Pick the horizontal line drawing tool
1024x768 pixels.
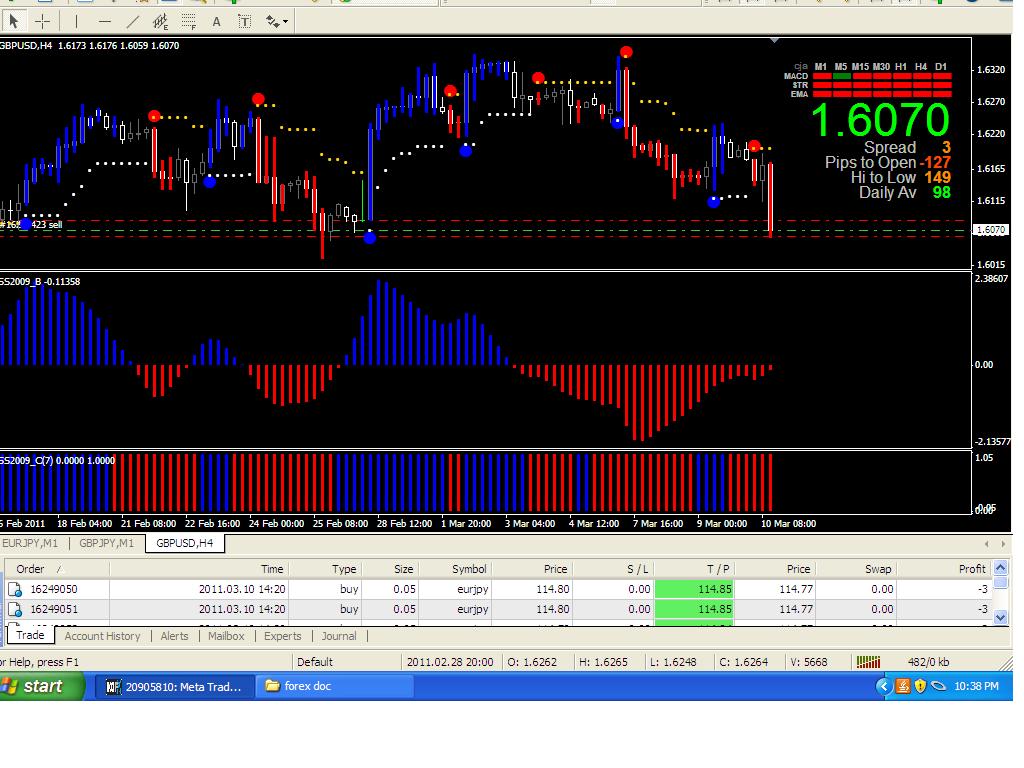point(104,22)
